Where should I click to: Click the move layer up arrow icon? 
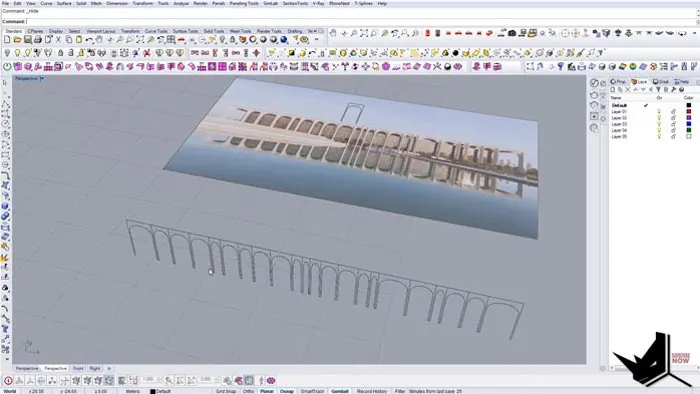636,90
